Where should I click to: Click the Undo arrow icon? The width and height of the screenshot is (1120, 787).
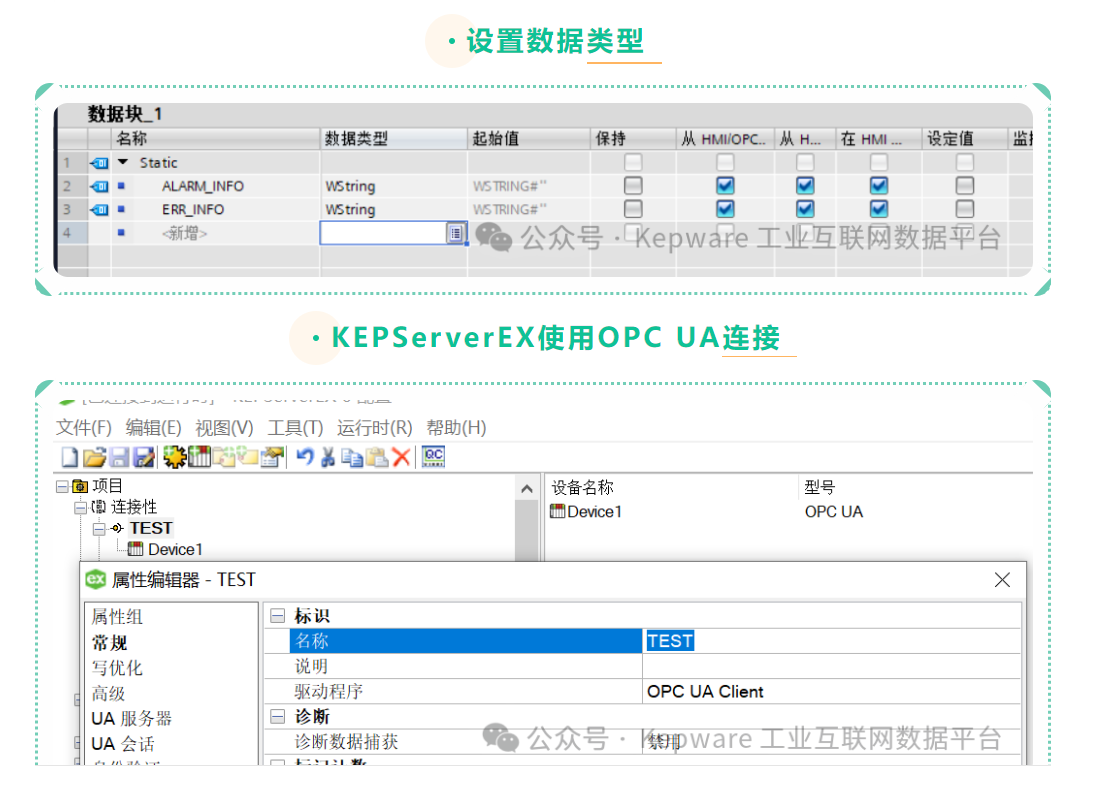click(x=305, y=456)
